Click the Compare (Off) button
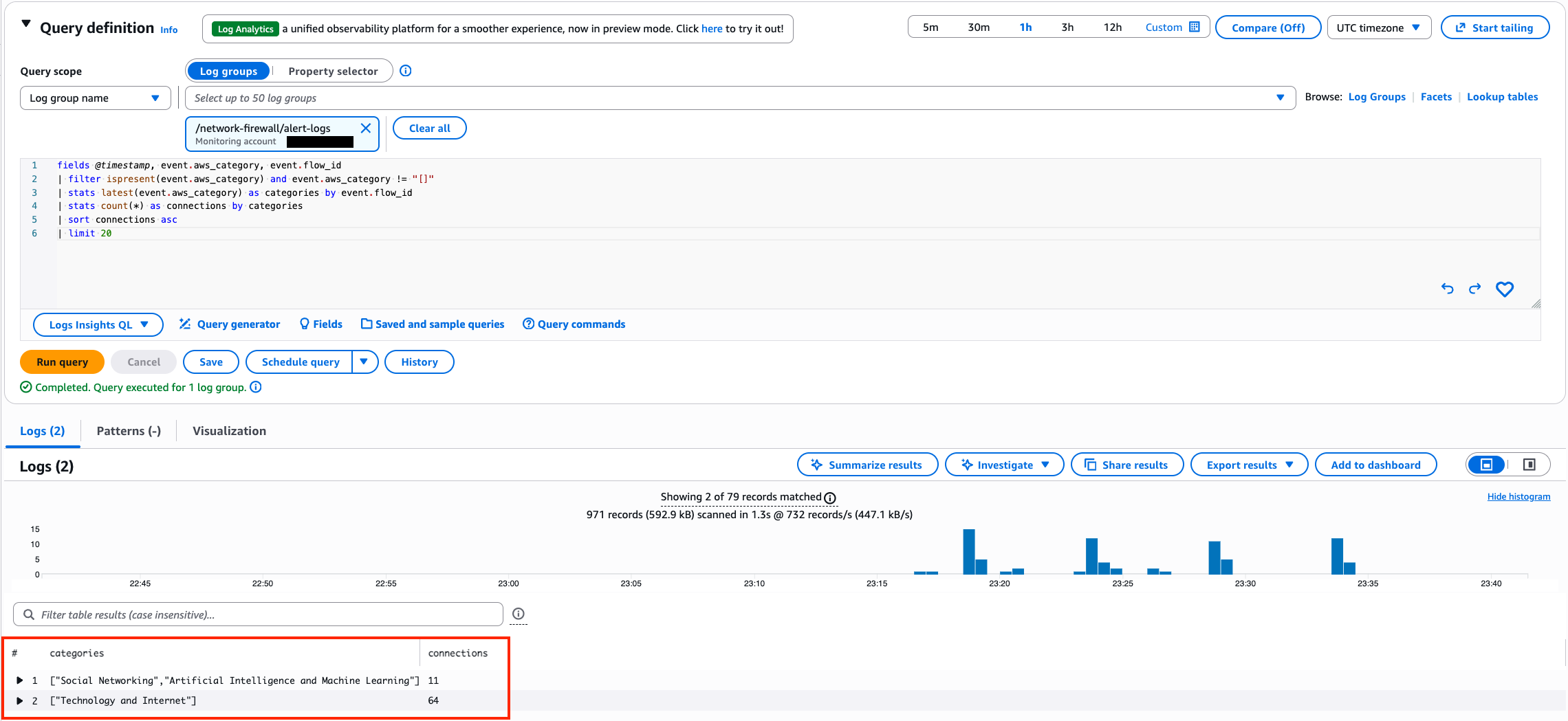Screen dimensions: 1568x721 click(x=1268, y=28)
